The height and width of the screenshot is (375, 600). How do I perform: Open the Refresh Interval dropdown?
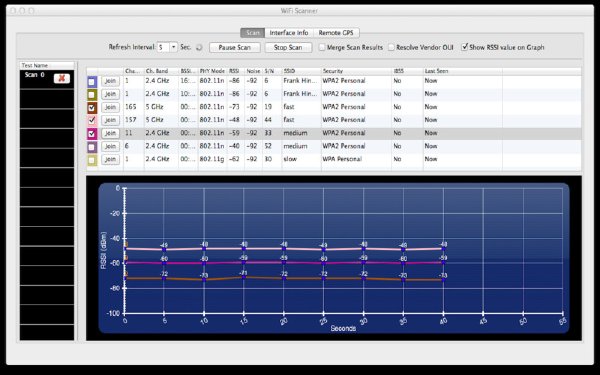tap(174, 47)
